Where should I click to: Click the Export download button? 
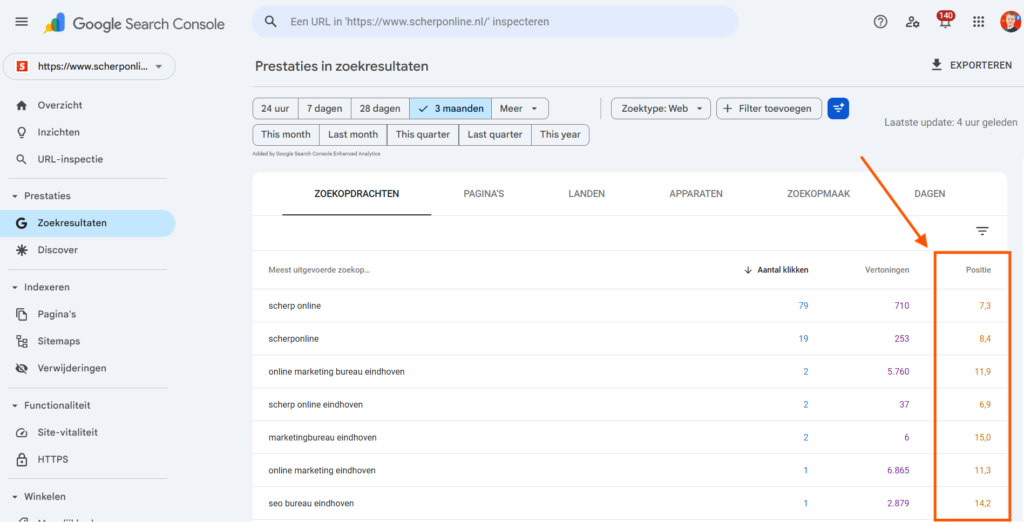coord(971,65)
